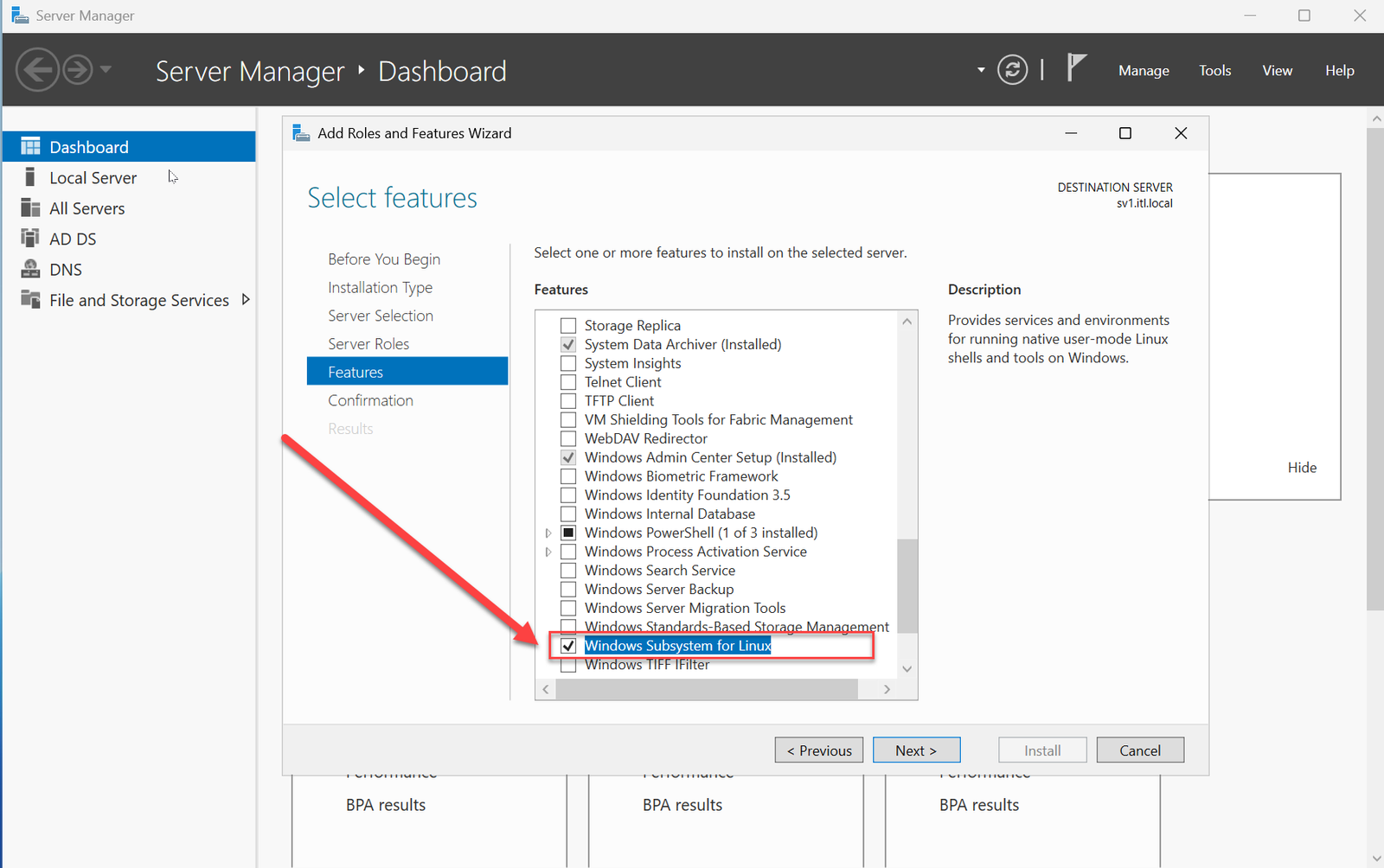The image size is (1384, 868).
Task: Enable the Telnet Client feature
Action: [x=568, y=381]
